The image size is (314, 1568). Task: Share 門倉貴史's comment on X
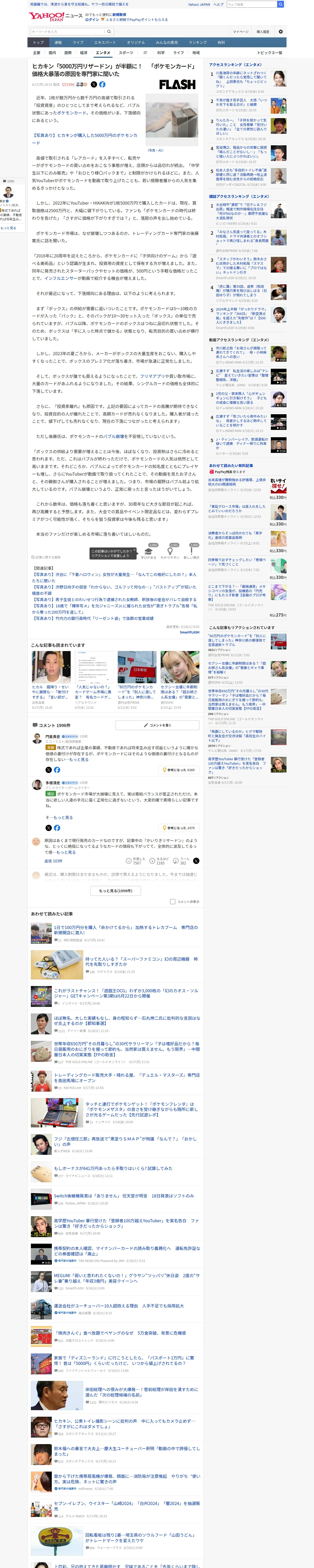click(49, 770)
